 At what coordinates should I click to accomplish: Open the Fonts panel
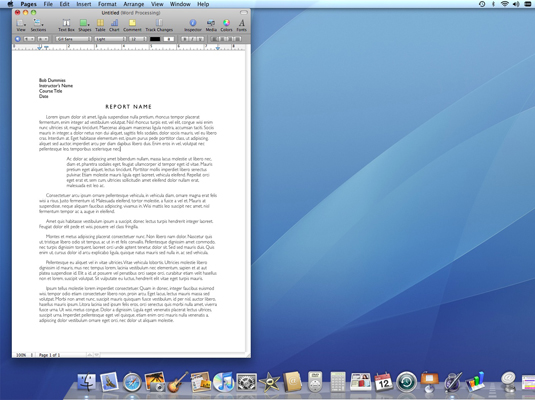click(242, 25)
